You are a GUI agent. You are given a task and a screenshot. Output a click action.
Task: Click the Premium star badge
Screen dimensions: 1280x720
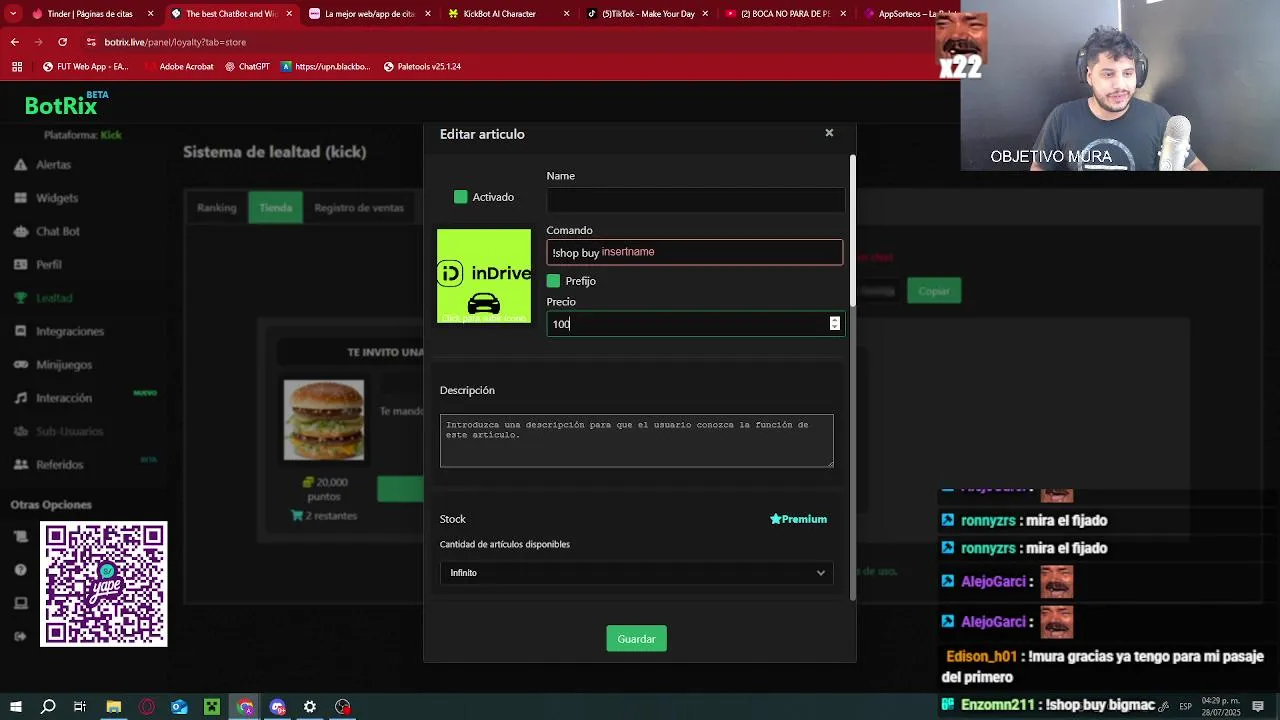coord(798,519)
